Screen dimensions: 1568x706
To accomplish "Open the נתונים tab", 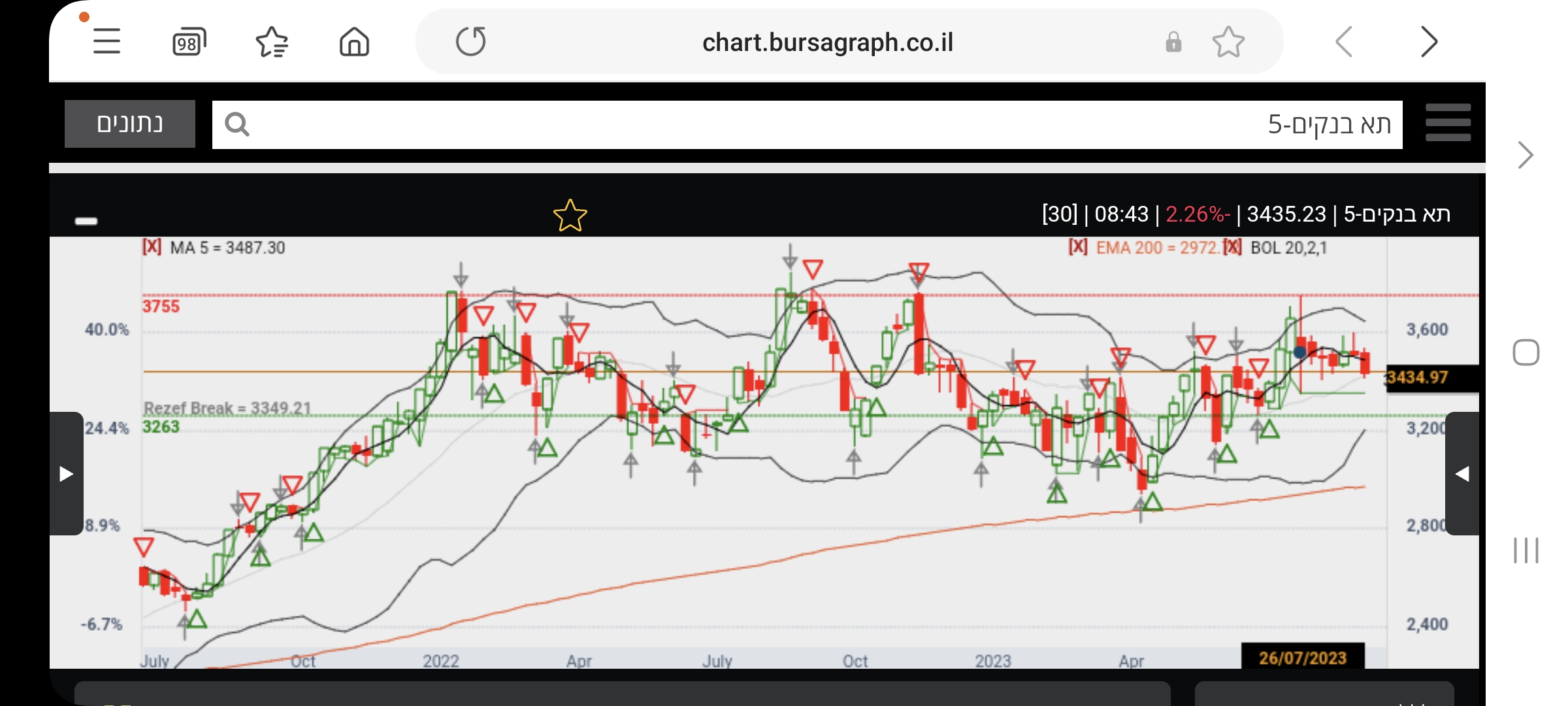I will 130,124.
